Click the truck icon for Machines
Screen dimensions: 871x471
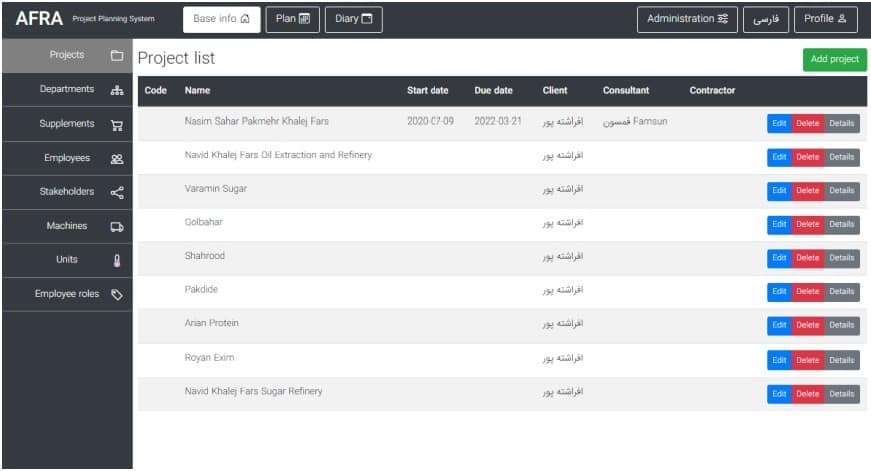[x=116, y=227]
